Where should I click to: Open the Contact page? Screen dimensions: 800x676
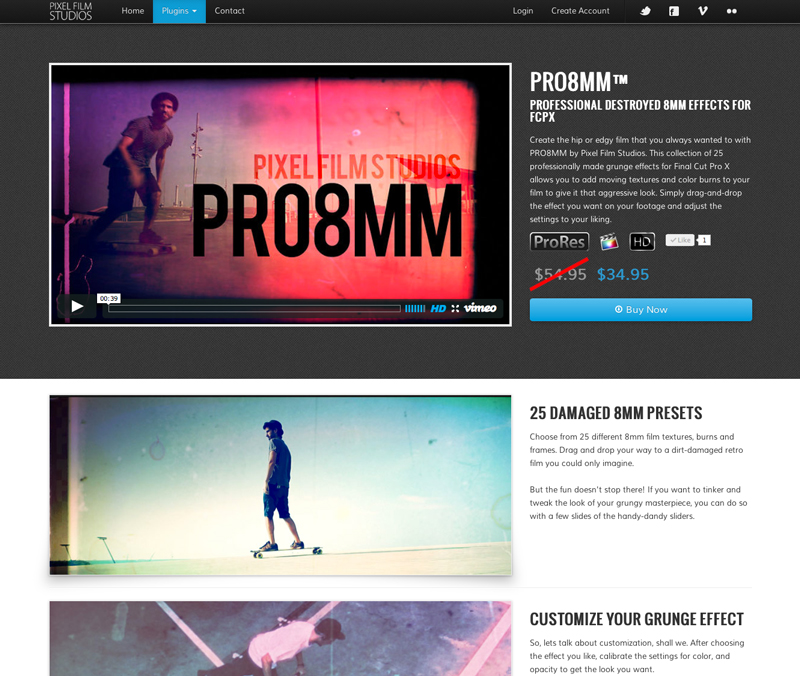pos(230,11)
